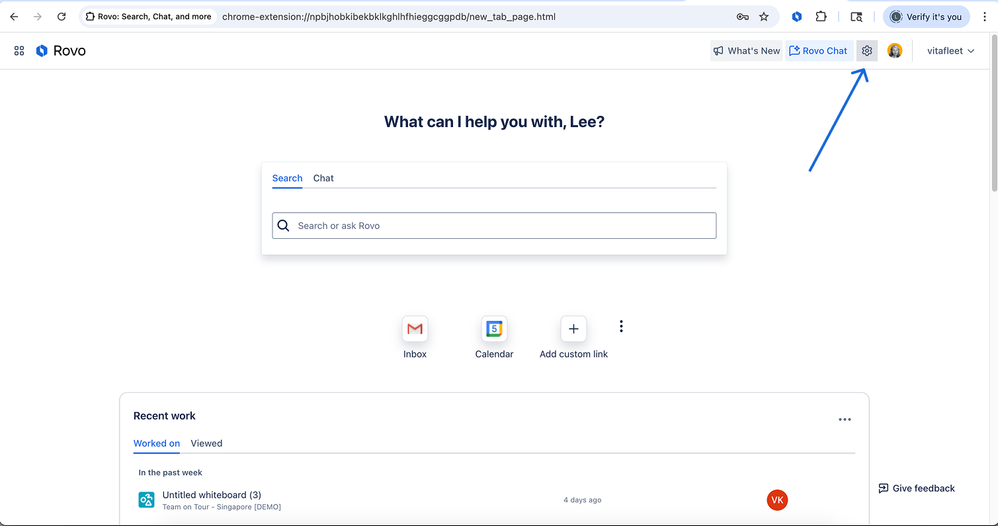Click the In the past week label

point(170,473)
